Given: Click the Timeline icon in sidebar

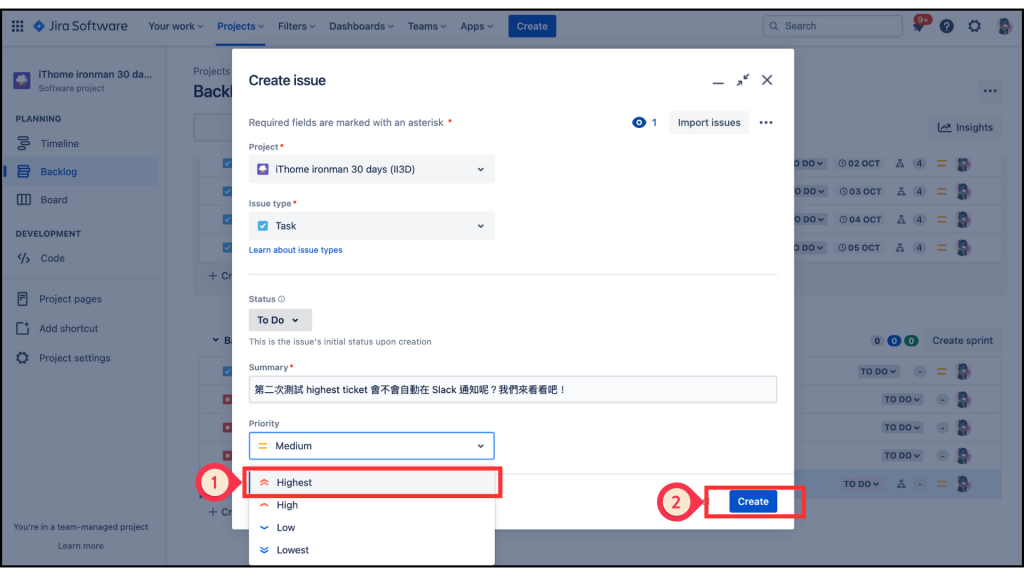Looking at the screenshot, I should point(24,143).
